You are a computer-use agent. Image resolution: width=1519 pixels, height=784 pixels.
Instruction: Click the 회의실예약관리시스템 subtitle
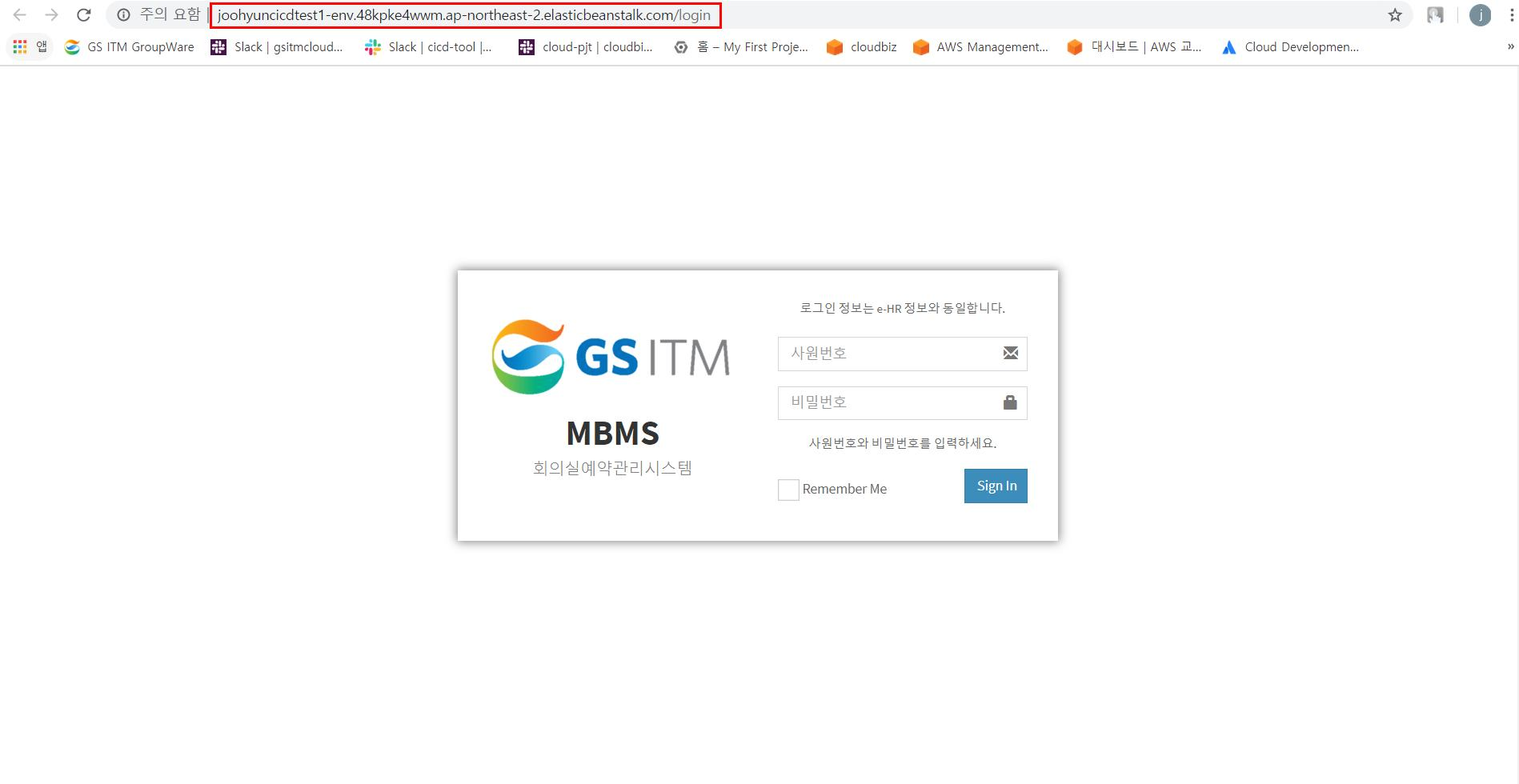[x=612, y=468]
